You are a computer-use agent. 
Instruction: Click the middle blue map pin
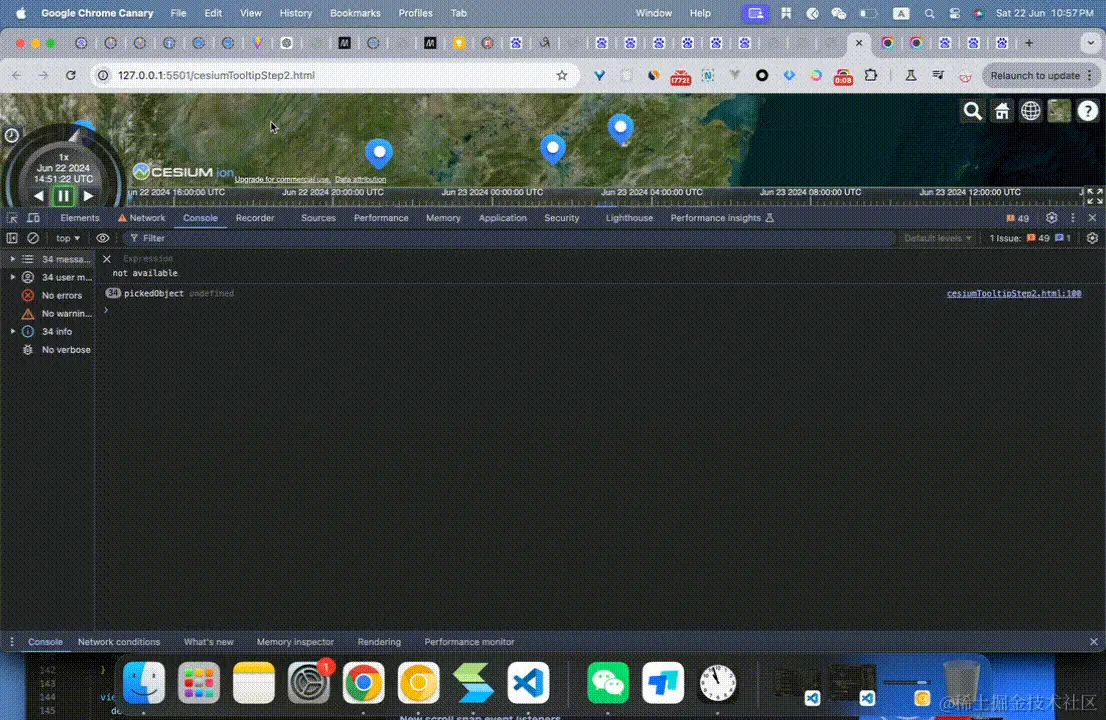coord(553,150)
